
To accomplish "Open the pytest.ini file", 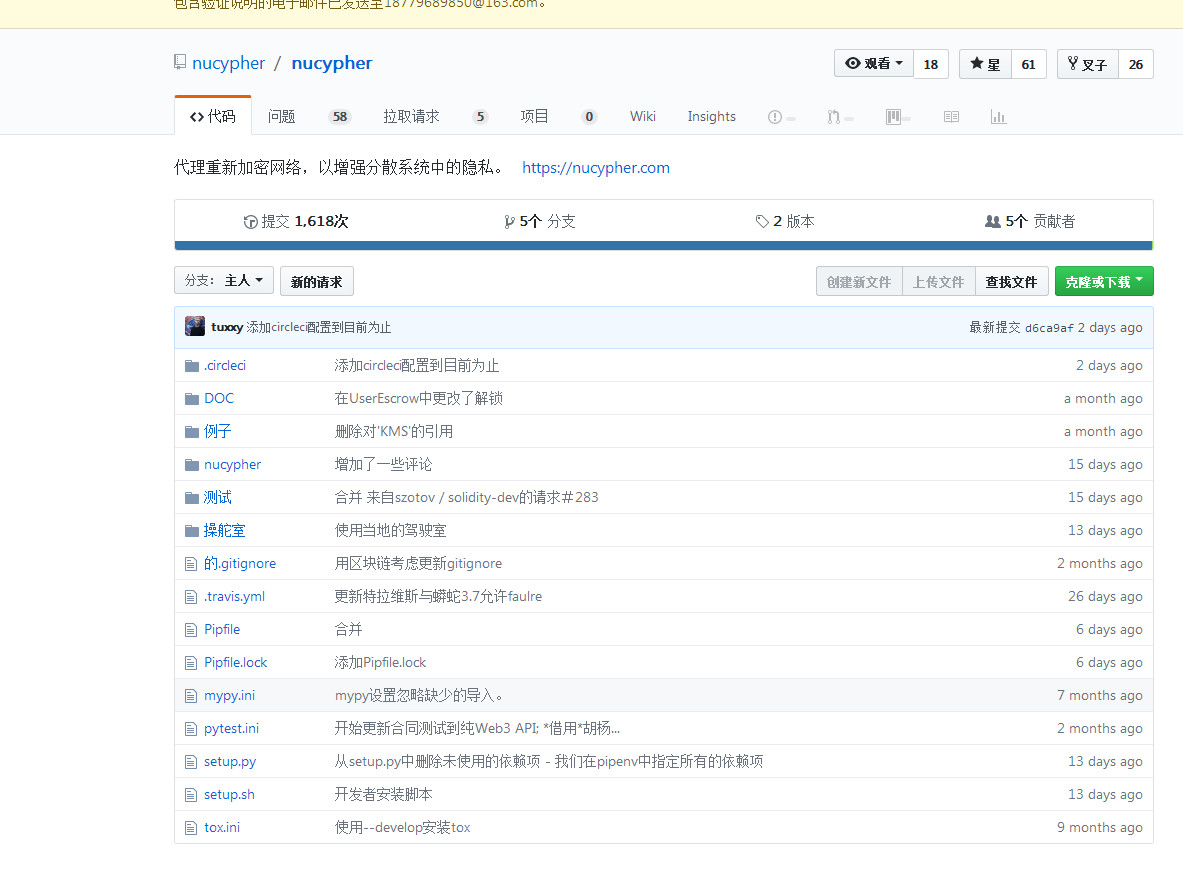I will click(231, 728).
